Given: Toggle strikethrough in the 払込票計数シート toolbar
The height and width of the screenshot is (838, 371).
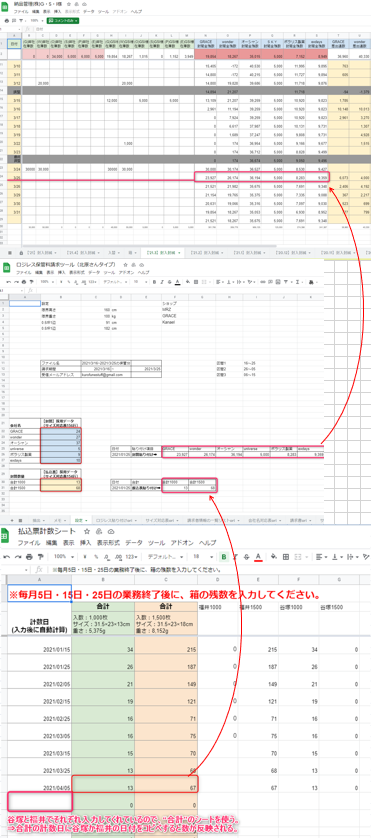Looking at the screenshot, I should 246,556.
